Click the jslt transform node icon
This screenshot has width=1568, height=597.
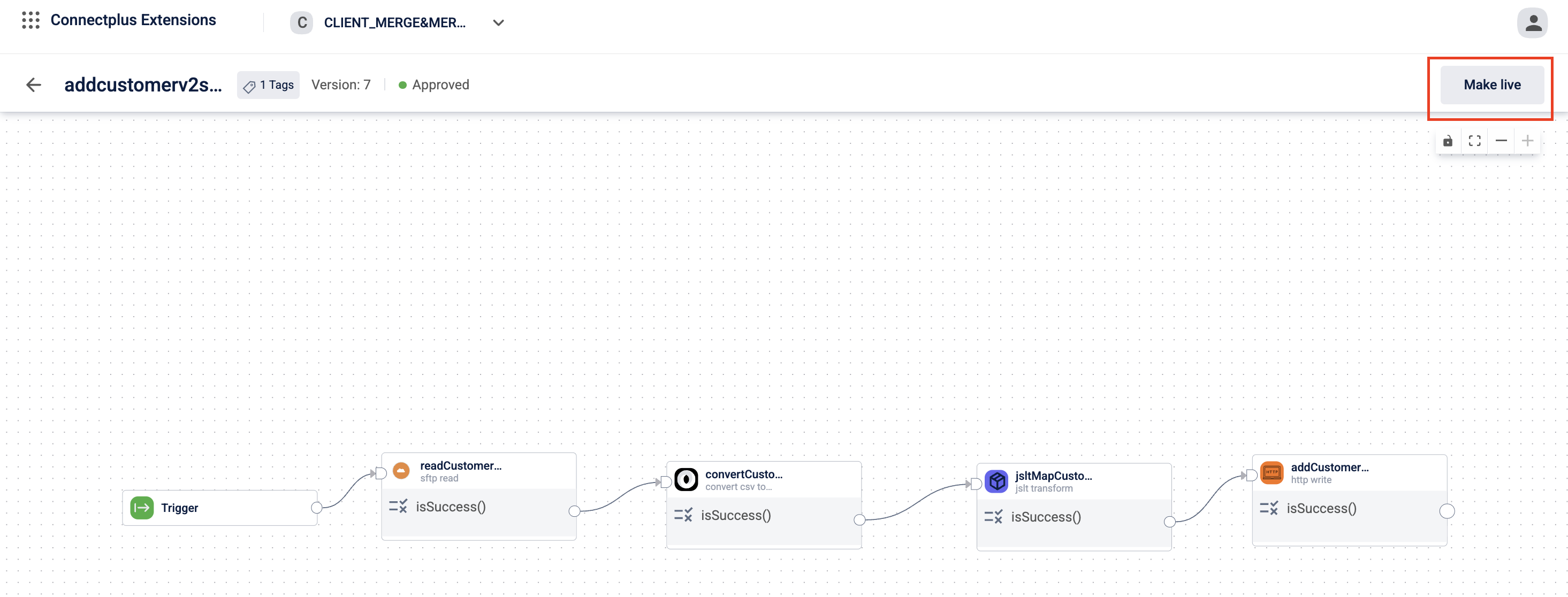click(x=996, y=481)
